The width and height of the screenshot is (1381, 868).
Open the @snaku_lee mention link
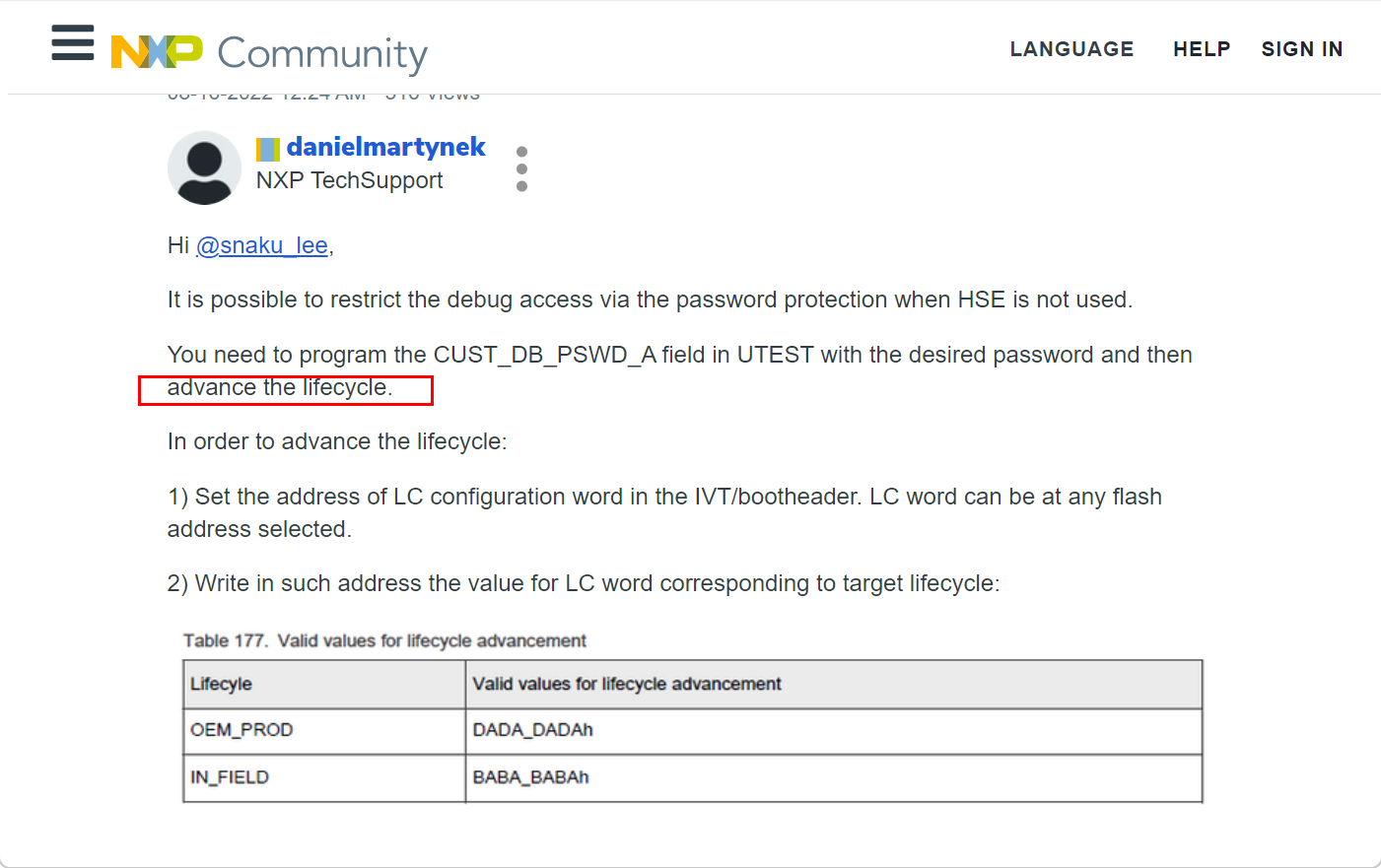262,245
